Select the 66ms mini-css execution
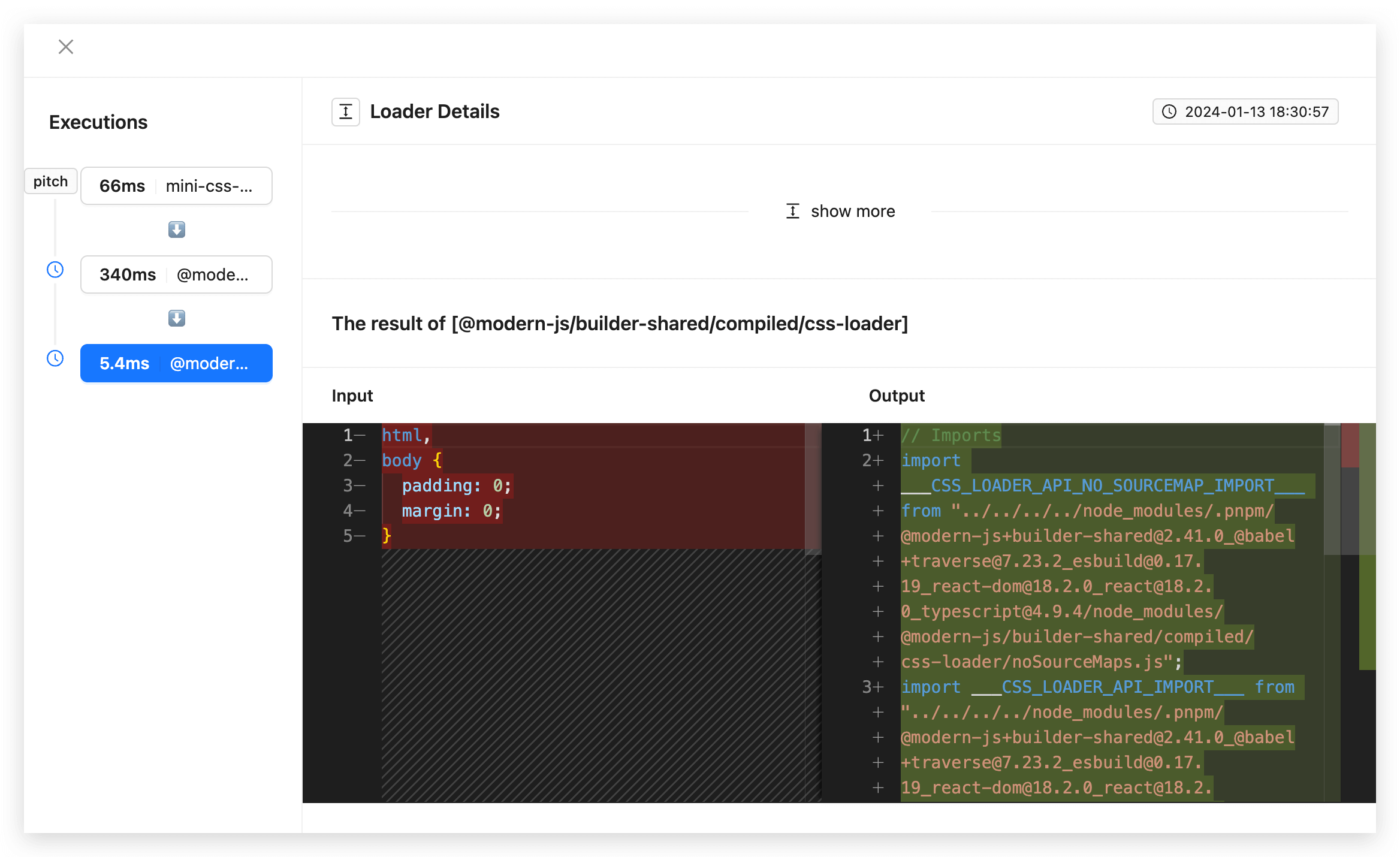This screenshot has width=1400, height=857. click(x=176, y=186)
